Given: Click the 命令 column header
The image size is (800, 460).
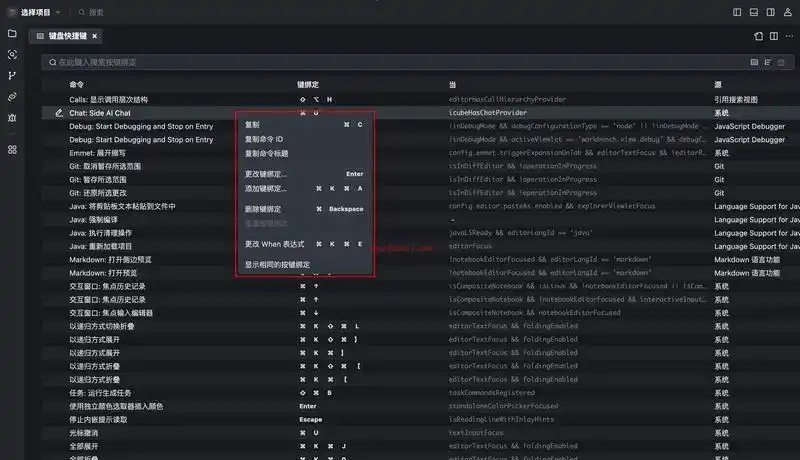Looking at the screenshot, I should tap(77, 85).
